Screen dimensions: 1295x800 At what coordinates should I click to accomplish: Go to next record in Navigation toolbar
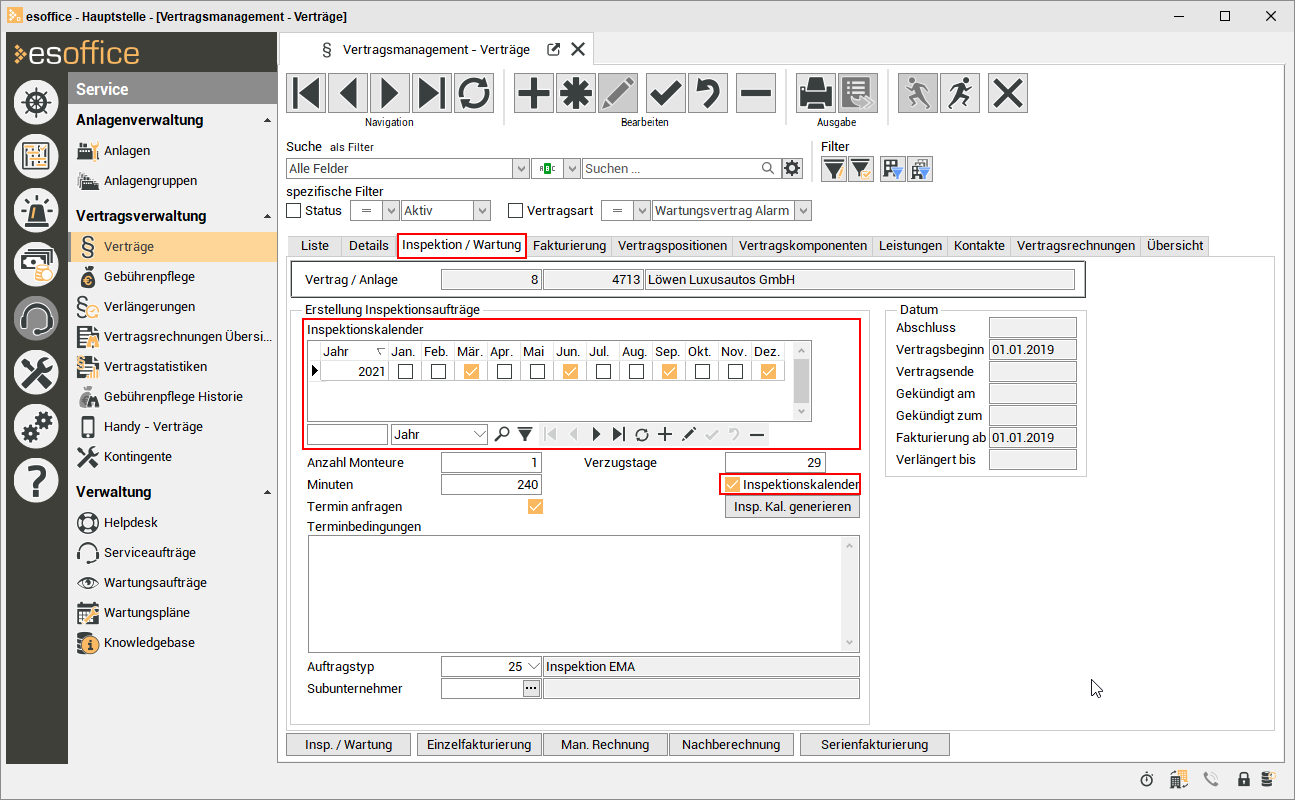pos(390,93)
